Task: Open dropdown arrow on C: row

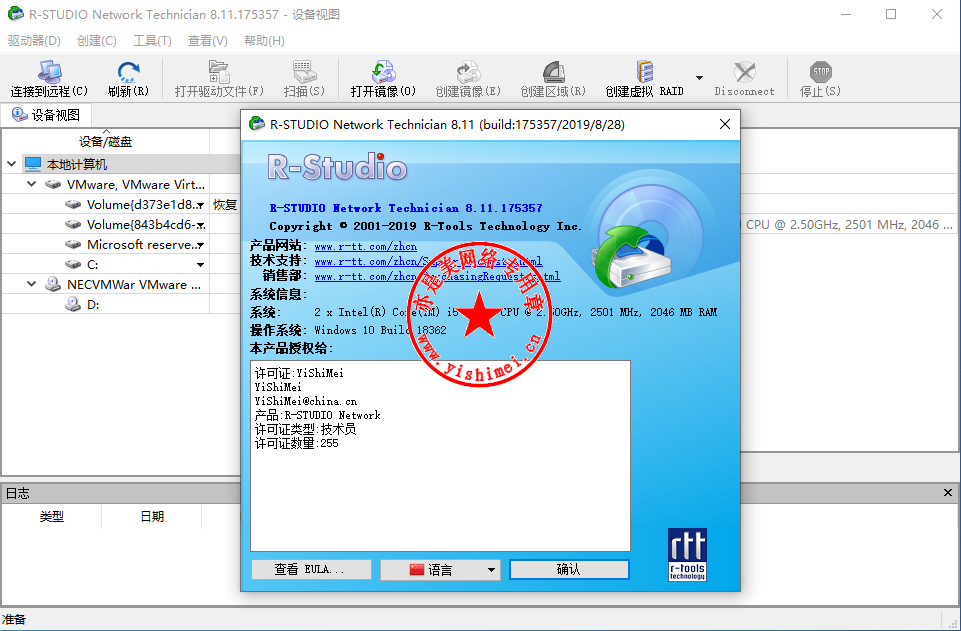Action: (200, 265)
